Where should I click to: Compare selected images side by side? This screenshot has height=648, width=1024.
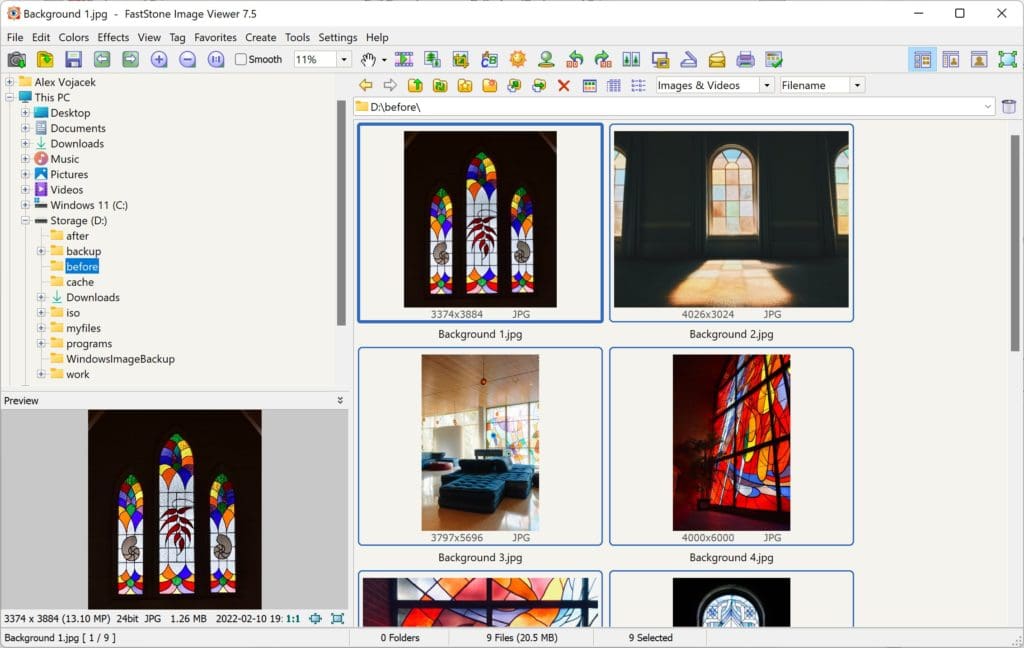(632, 59)
